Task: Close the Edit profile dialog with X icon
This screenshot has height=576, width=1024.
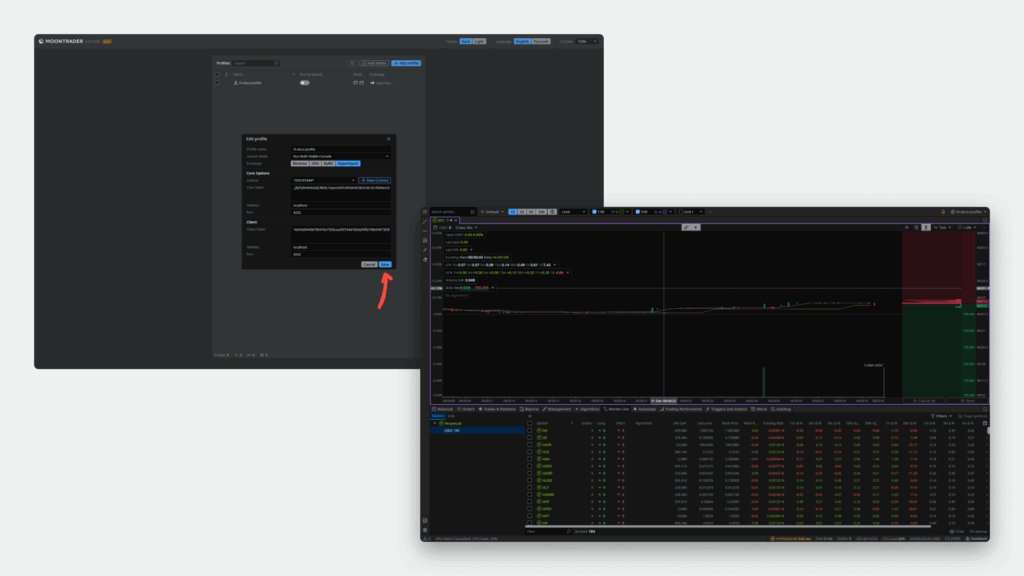Action: click(388, 139)
